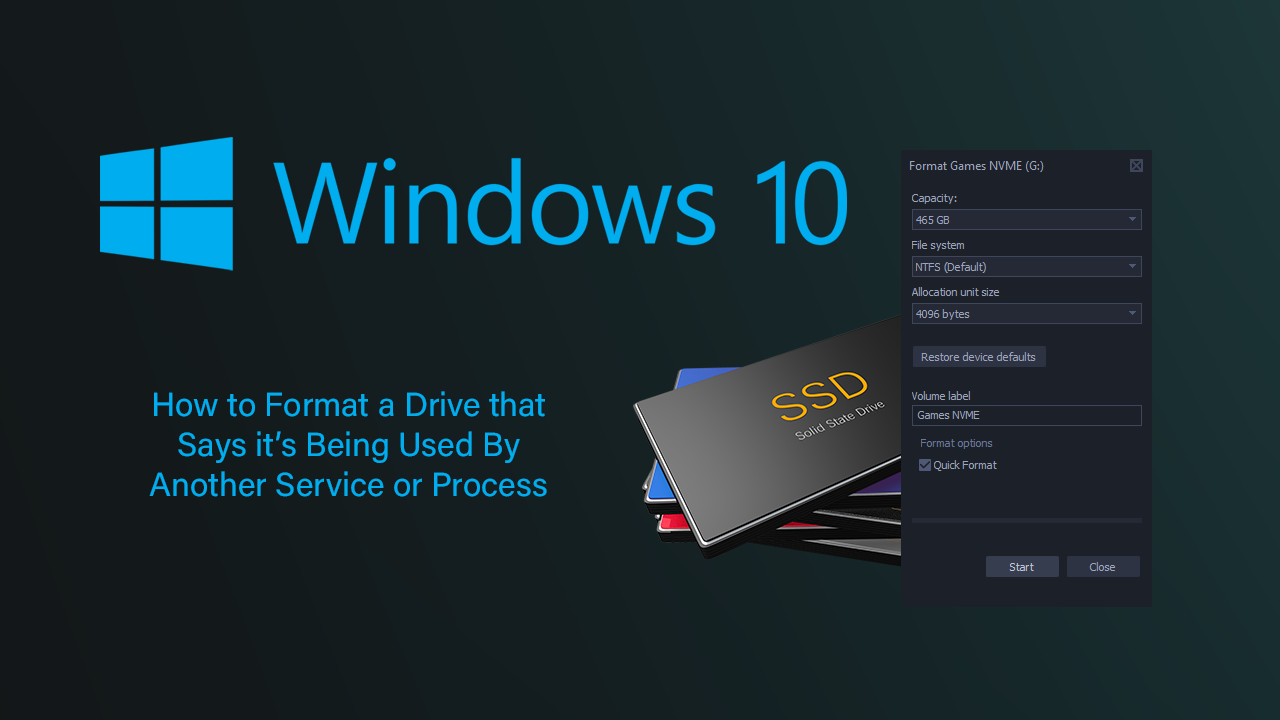Open the Allocation unit size dropdown

click(x=1026, y=313)
